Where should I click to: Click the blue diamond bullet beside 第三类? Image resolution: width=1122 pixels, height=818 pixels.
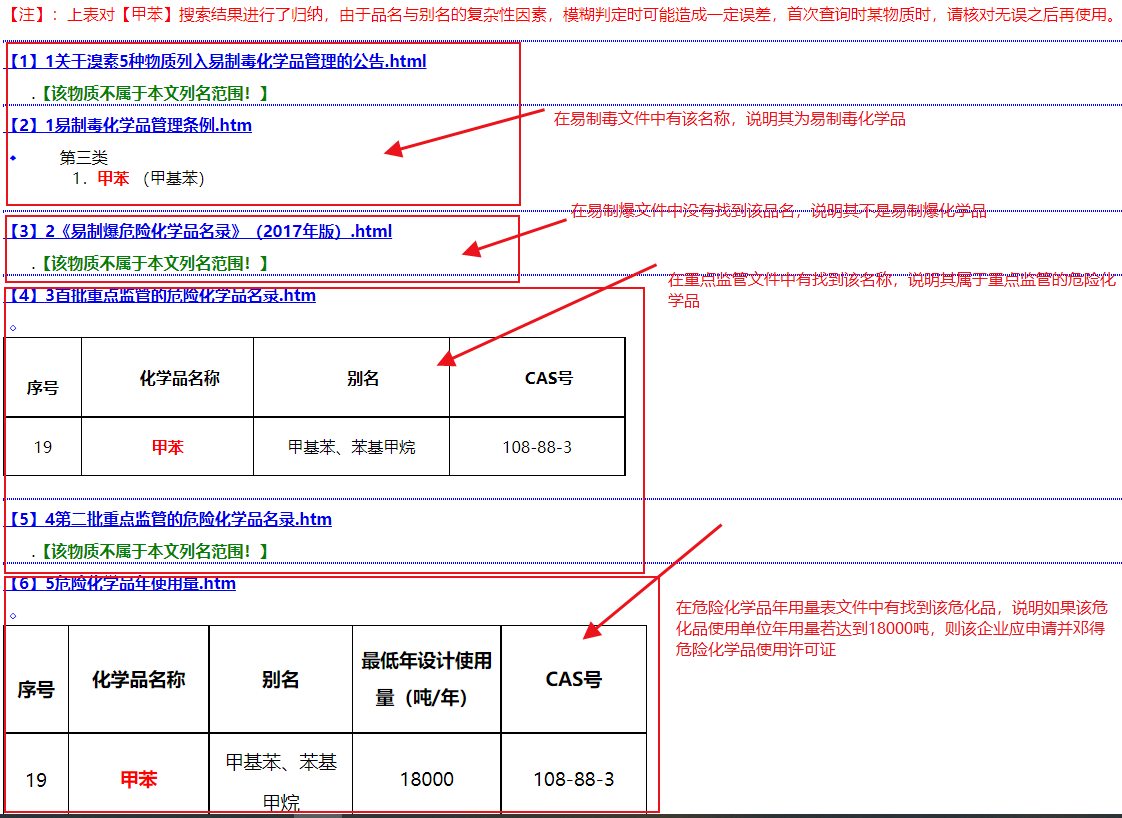[13, 158]
